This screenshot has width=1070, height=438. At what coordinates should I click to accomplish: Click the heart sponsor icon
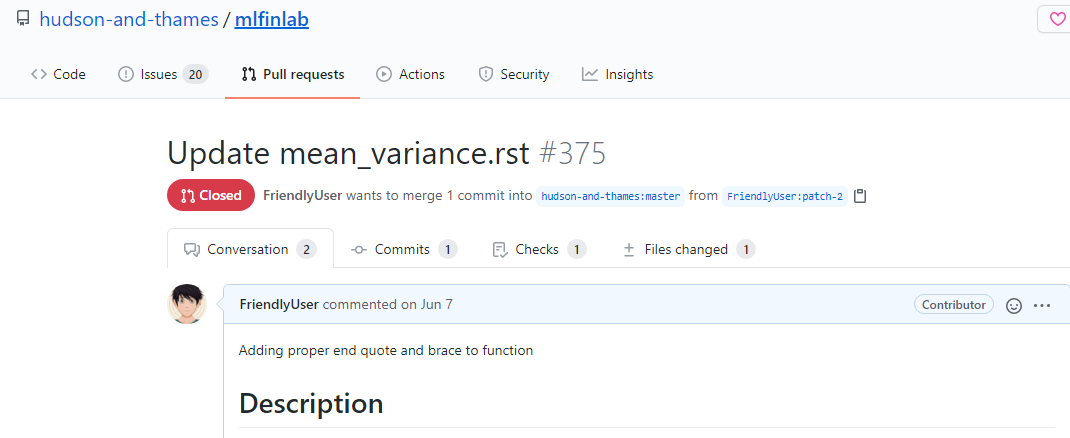pos(1057,19)
